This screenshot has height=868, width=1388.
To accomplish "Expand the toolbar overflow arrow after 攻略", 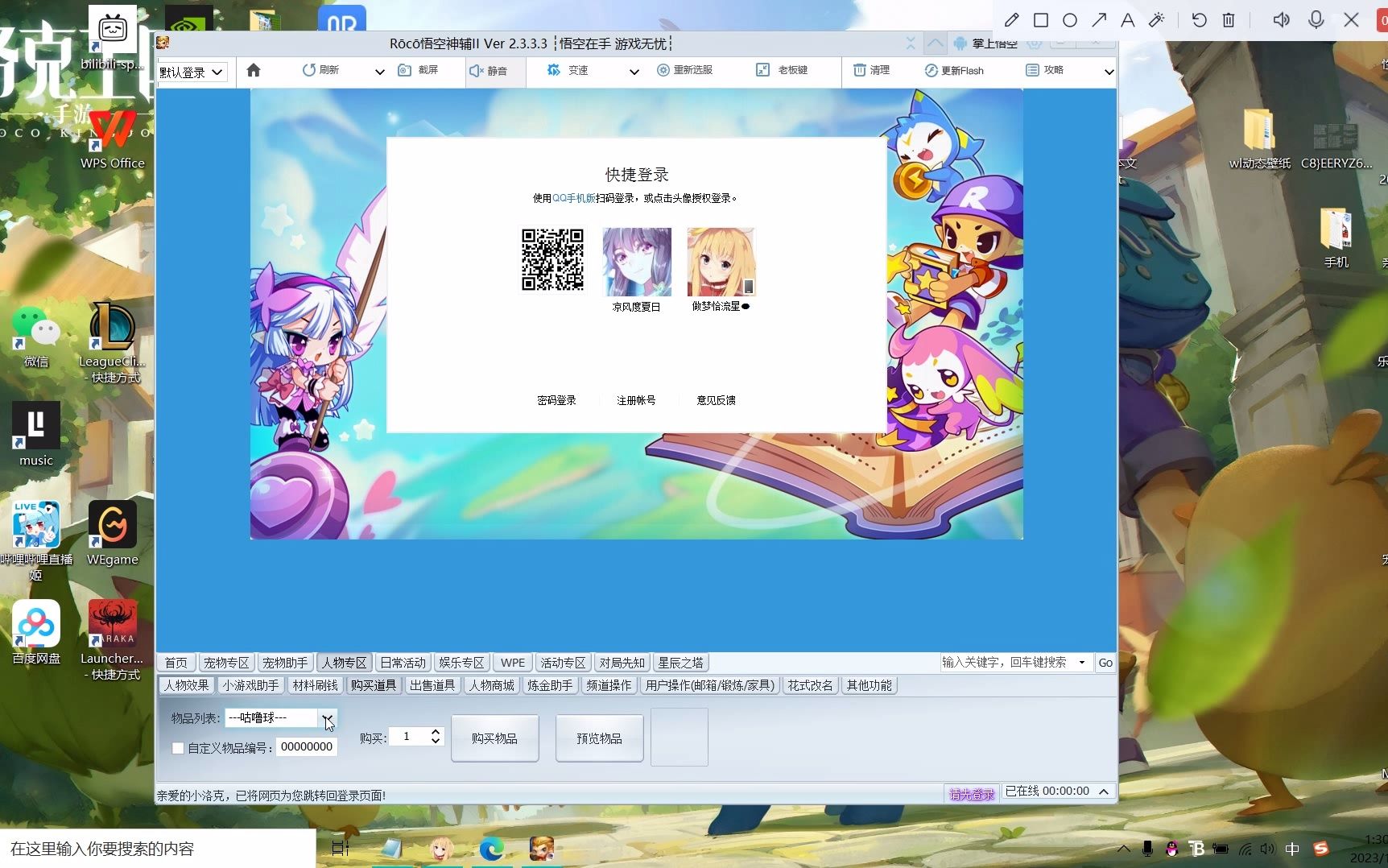I will coord(1109,72).
